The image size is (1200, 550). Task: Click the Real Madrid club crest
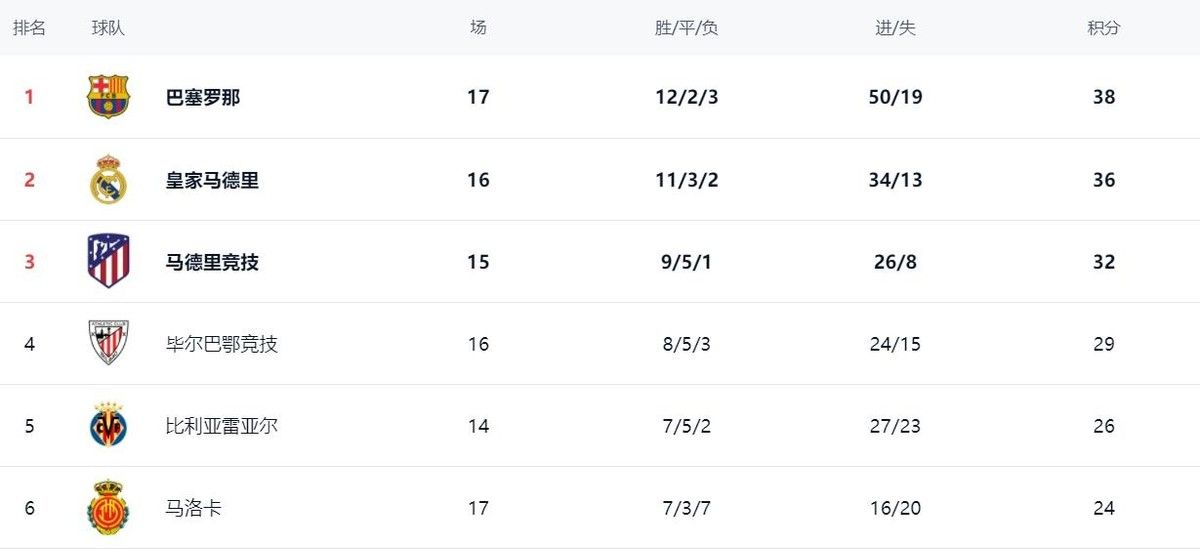click(x=108, y=180)
